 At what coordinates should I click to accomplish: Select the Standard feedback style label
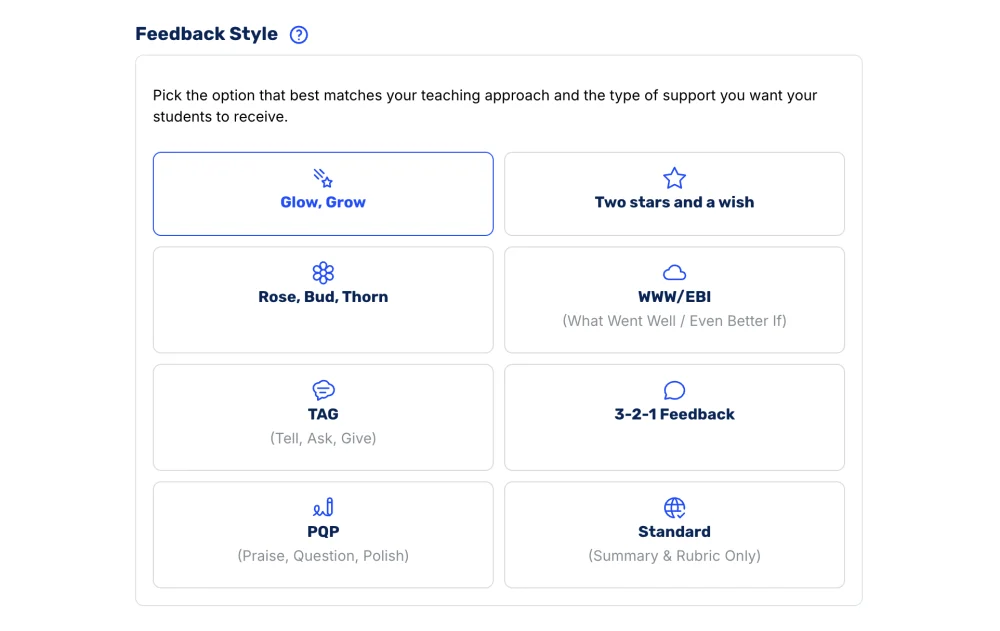click(x=674, y=531)
